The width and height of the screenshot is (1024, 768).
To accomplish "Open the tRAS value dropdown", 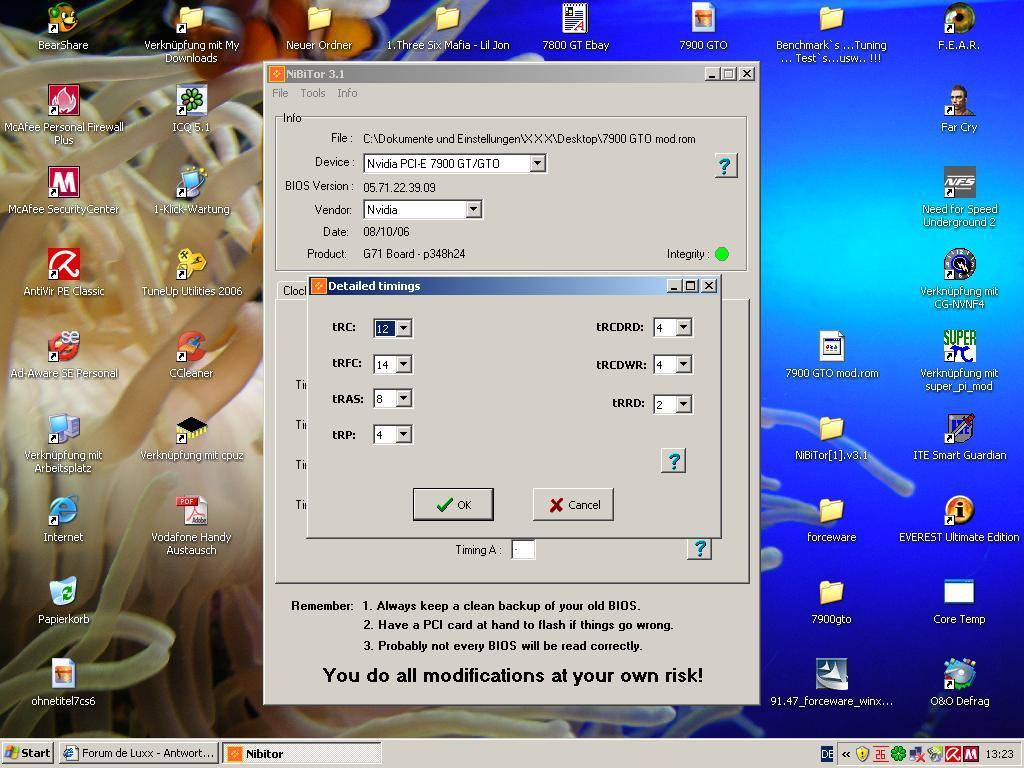I will click(x=404, y=398).
